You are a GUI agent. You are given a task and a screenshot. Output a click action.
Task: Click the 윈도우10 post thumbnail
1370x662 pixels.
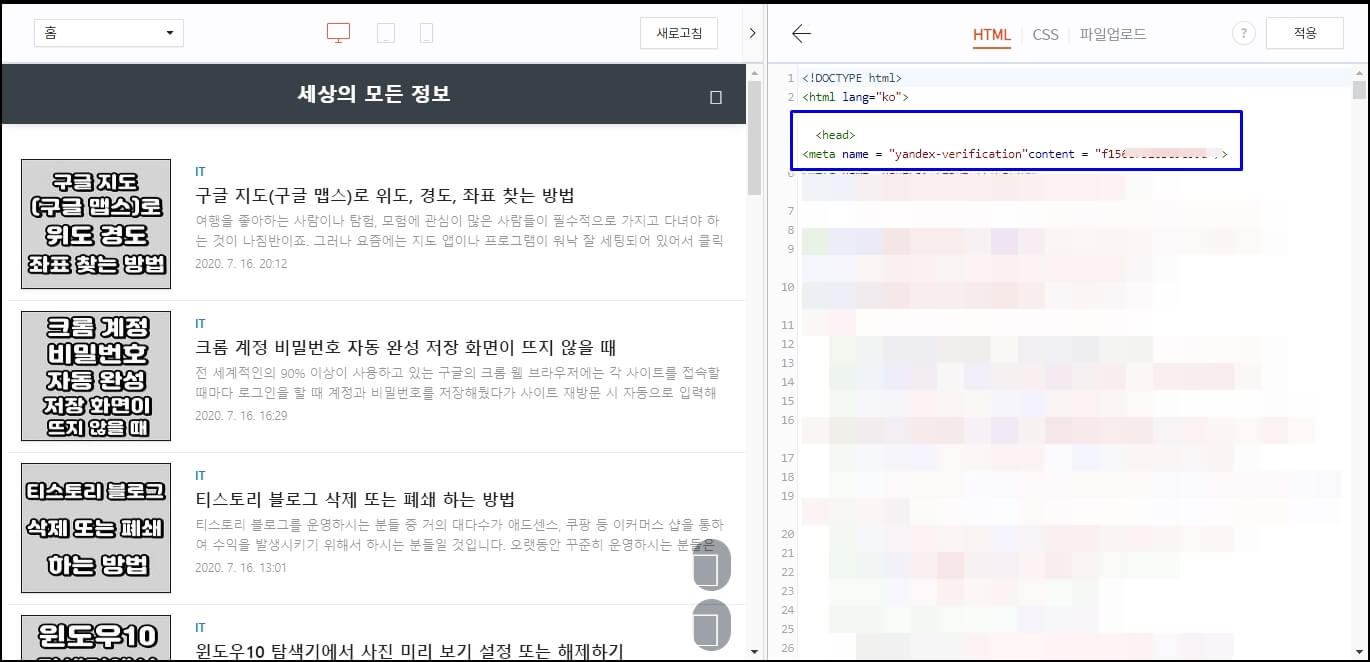coord(96,638)
